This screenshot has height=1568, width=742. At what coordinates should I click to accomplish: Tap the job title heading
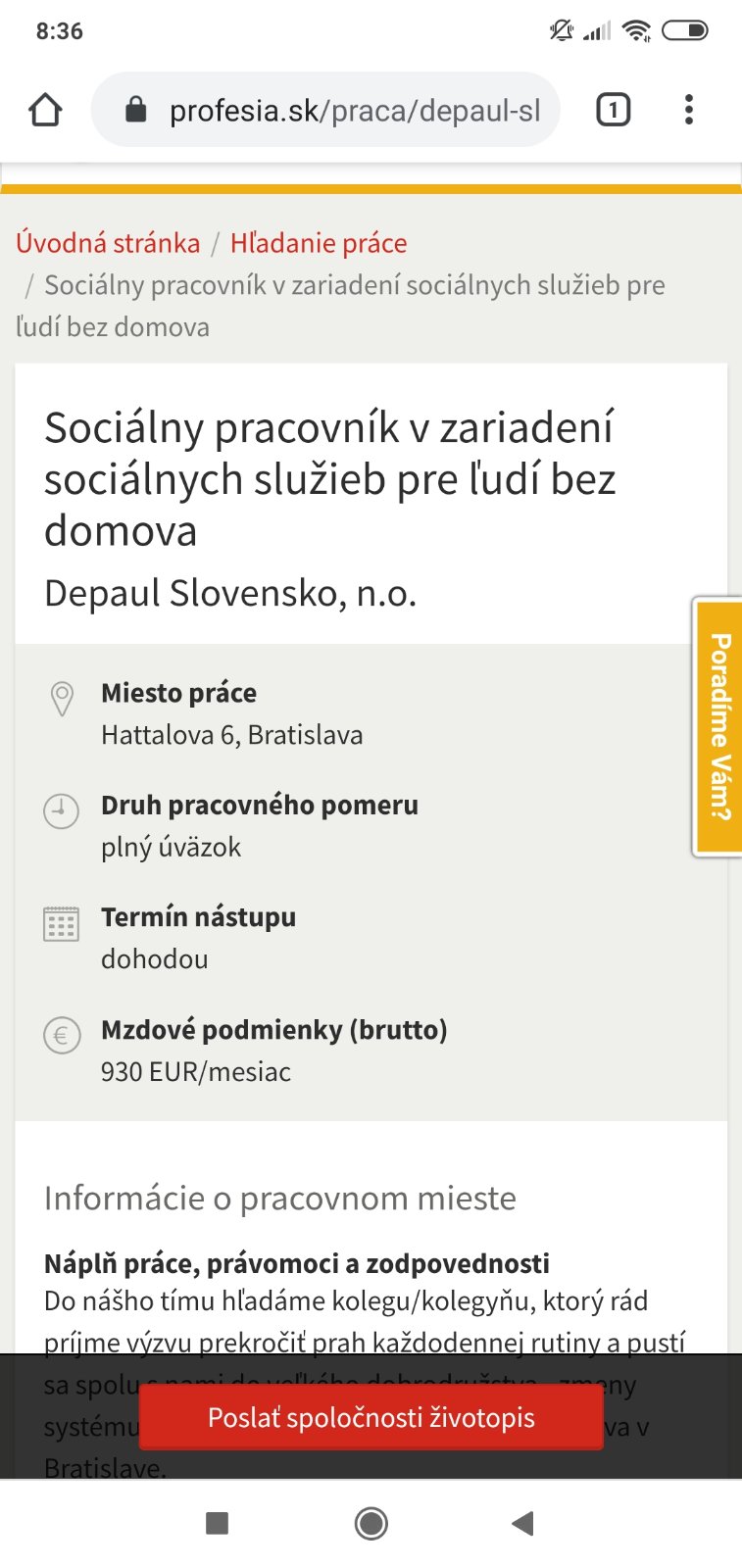tap(330, 479)
